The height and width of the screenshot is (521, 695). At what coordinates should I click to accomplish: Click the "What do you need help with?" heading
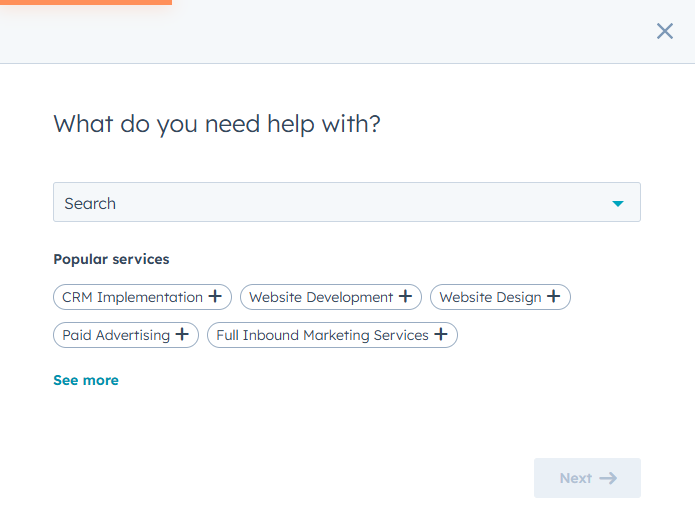(217, 124)
